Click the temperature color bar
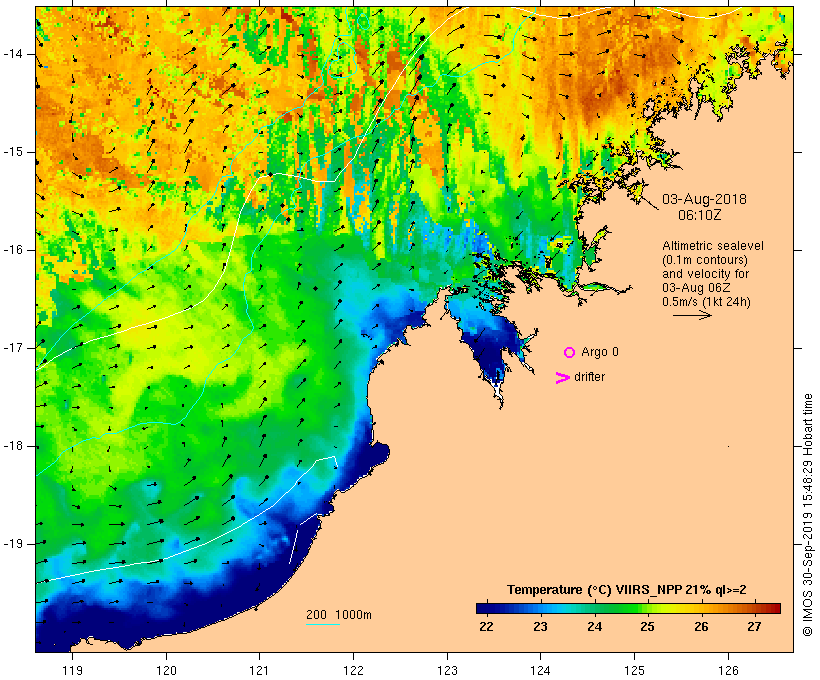The image size is (820, 680). [628, 608]
